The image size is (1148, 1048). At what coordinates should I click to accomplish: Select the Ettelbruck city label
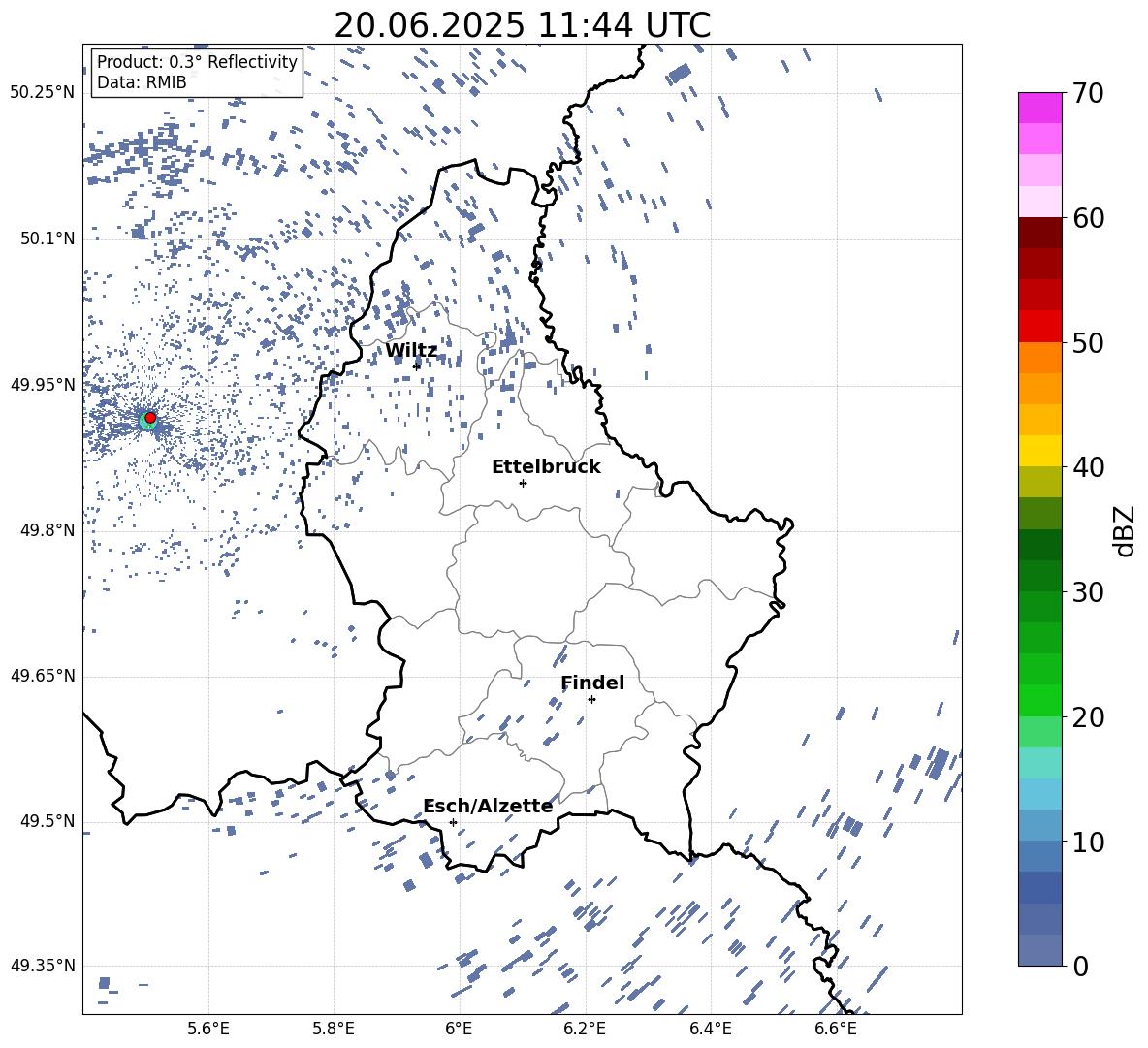pyautogui.click(x=546, y=467)
